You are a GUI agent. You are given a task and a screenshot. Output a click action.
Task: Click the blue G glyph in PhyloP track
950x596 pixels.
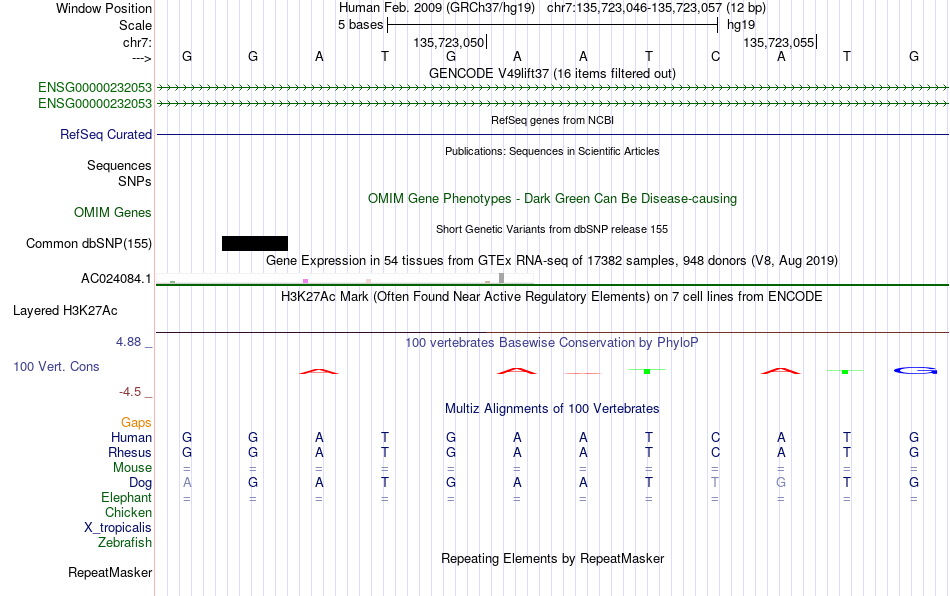tap(915, 370)
